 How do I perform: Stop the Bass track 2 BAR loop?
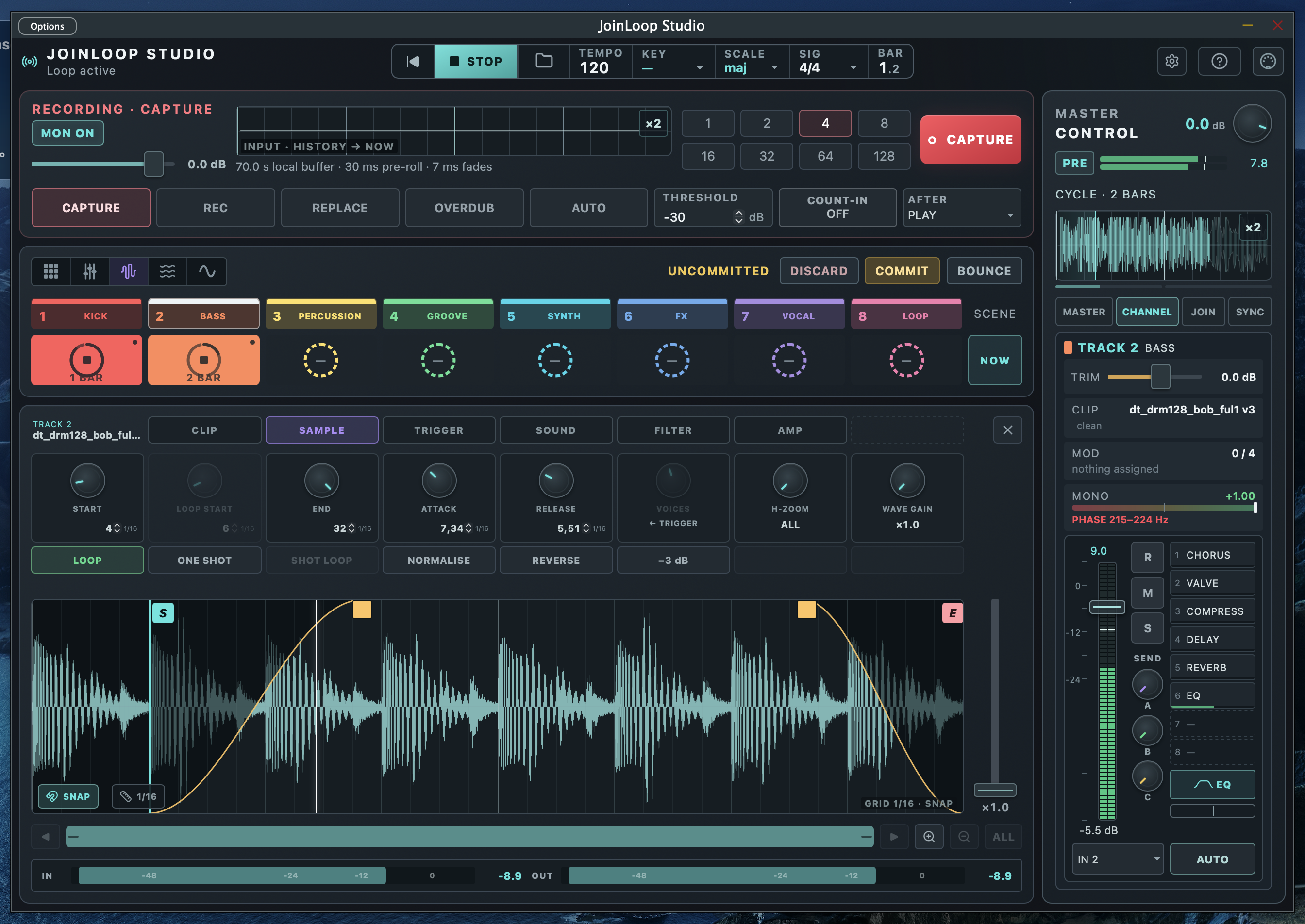click(204, 360)
